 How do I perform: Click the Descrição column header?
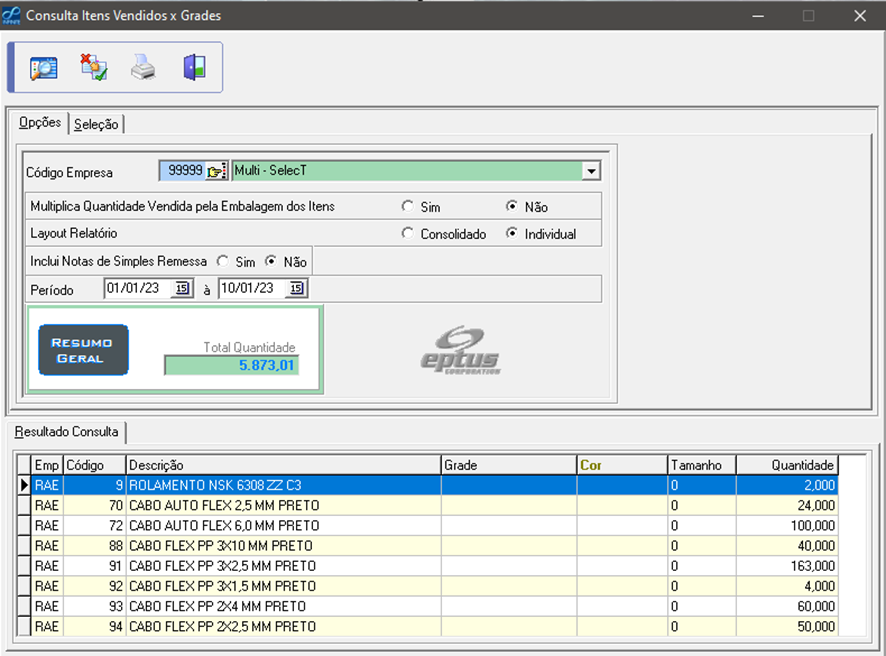click(x=283, y=465)
